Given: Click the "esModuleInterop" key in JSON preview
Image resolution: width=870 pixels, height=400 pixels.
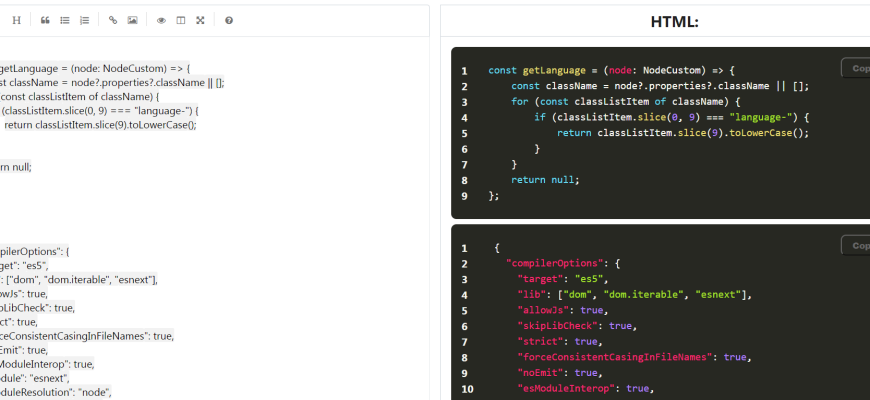Looking at the screenshot, I should pyautogui.click(x=566, y=388).
